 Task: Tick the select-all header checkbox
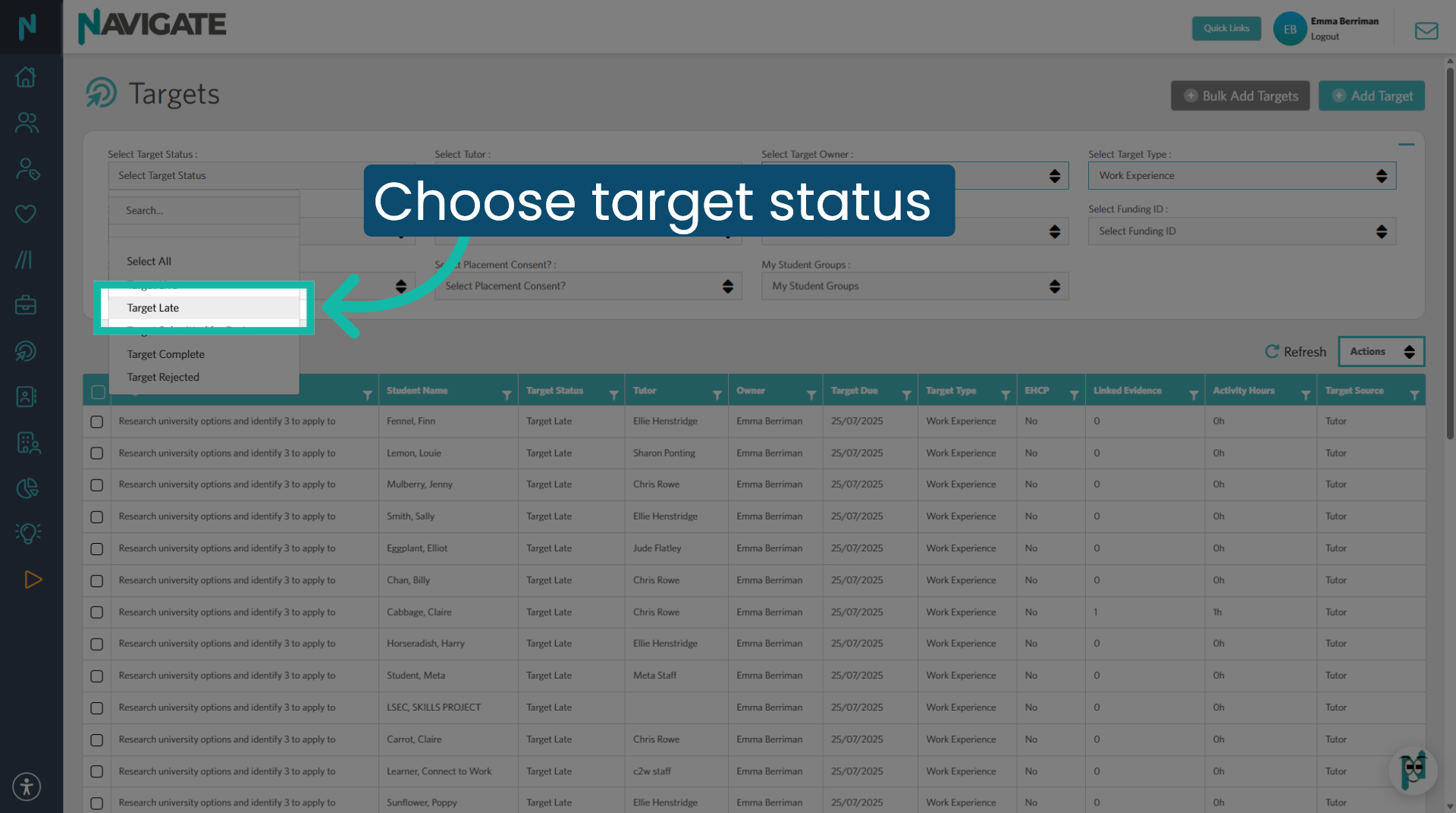(98, 392)
